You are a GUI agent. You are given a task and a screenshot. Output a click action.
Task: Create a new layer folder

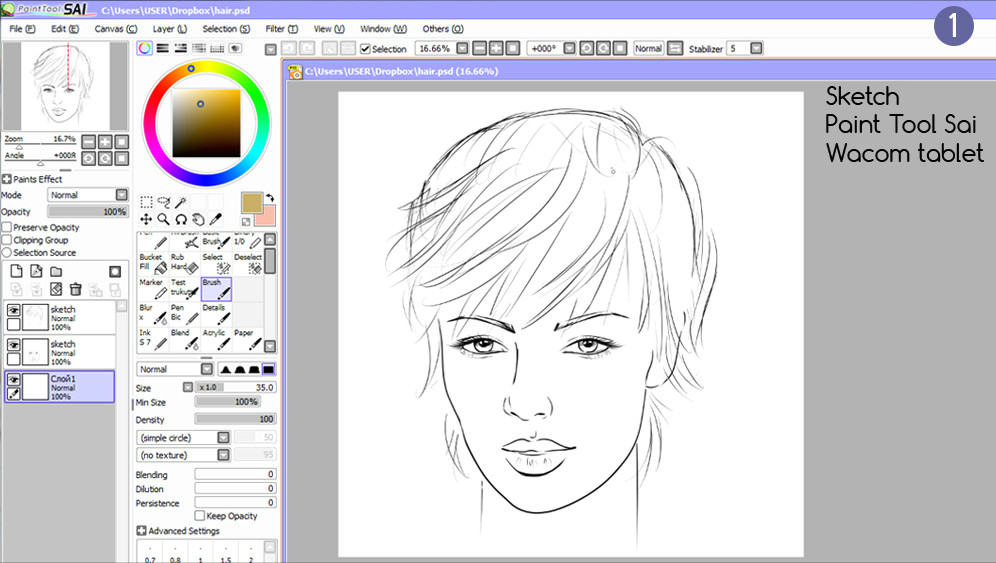(x=56, y=271)
